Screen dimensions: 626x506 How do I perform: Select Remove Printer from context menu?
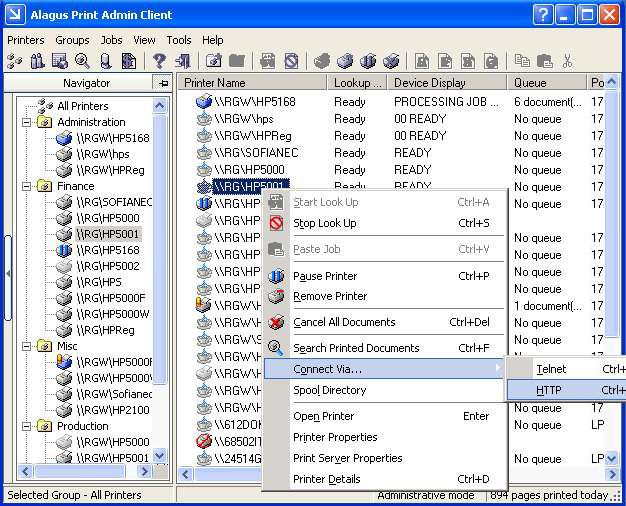click(383, 296)
